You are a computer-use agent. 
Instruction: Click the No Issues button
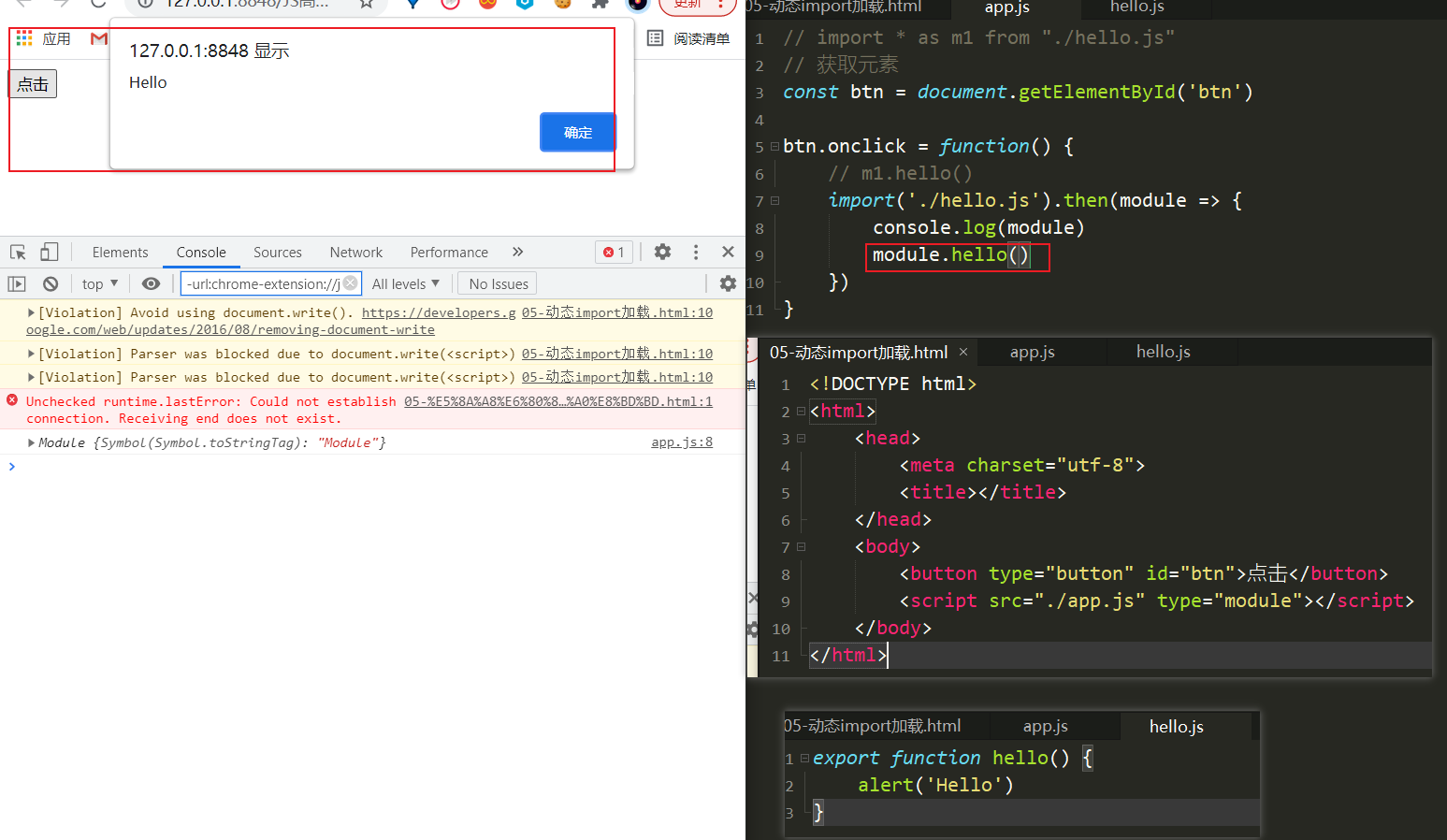click(x=499, y=283)
